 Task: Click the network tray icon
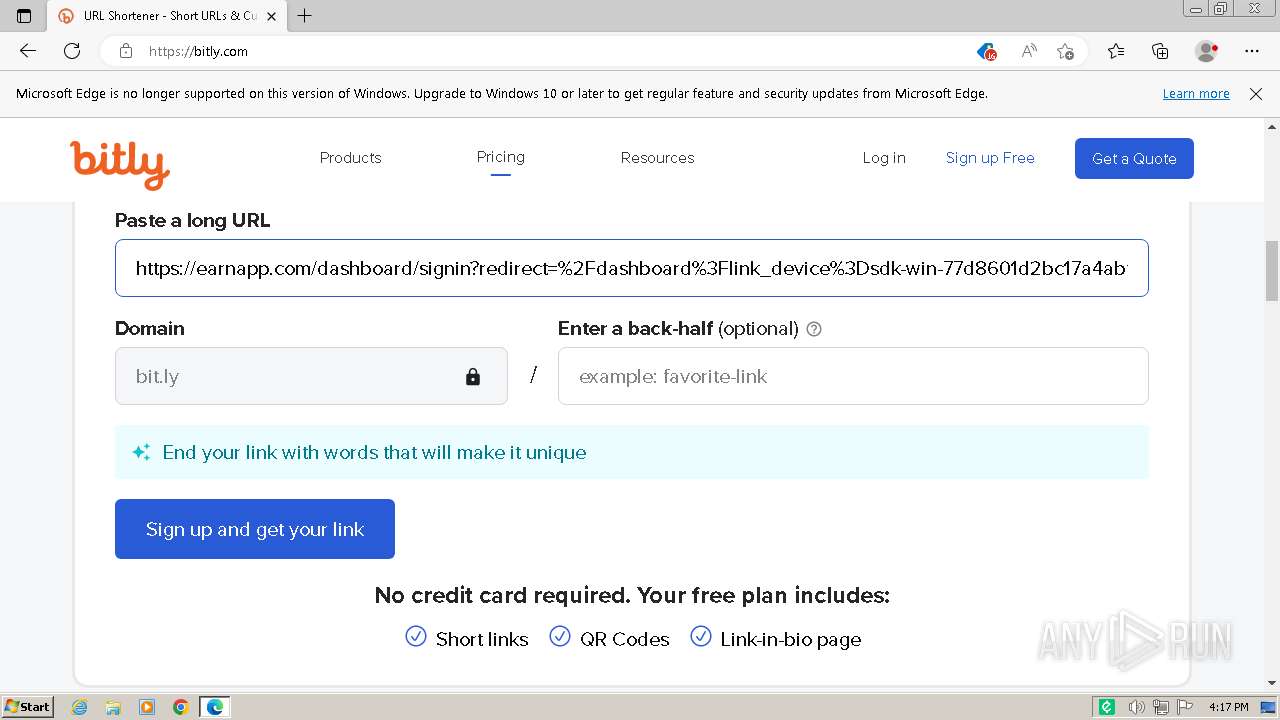tap(1160, 707)
